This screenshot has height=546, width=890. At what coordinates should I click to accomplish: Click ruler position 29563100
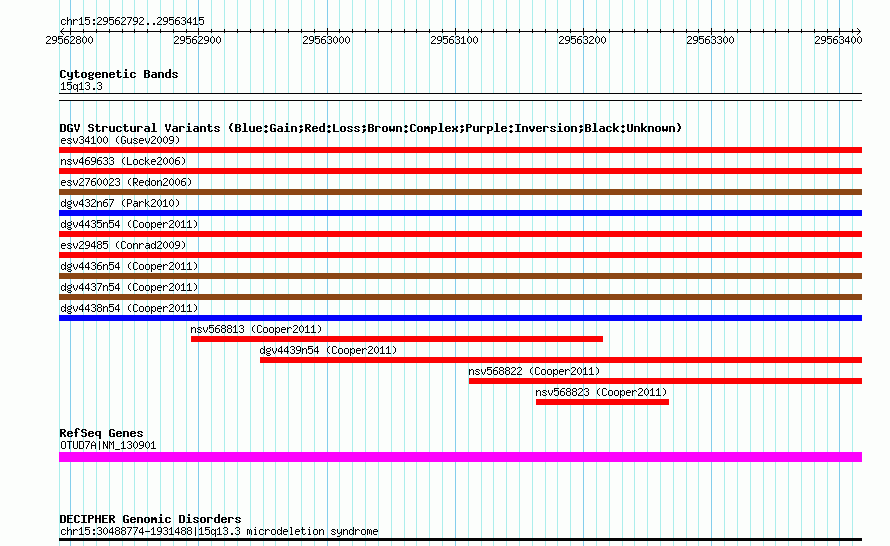(x=455, y=40)
